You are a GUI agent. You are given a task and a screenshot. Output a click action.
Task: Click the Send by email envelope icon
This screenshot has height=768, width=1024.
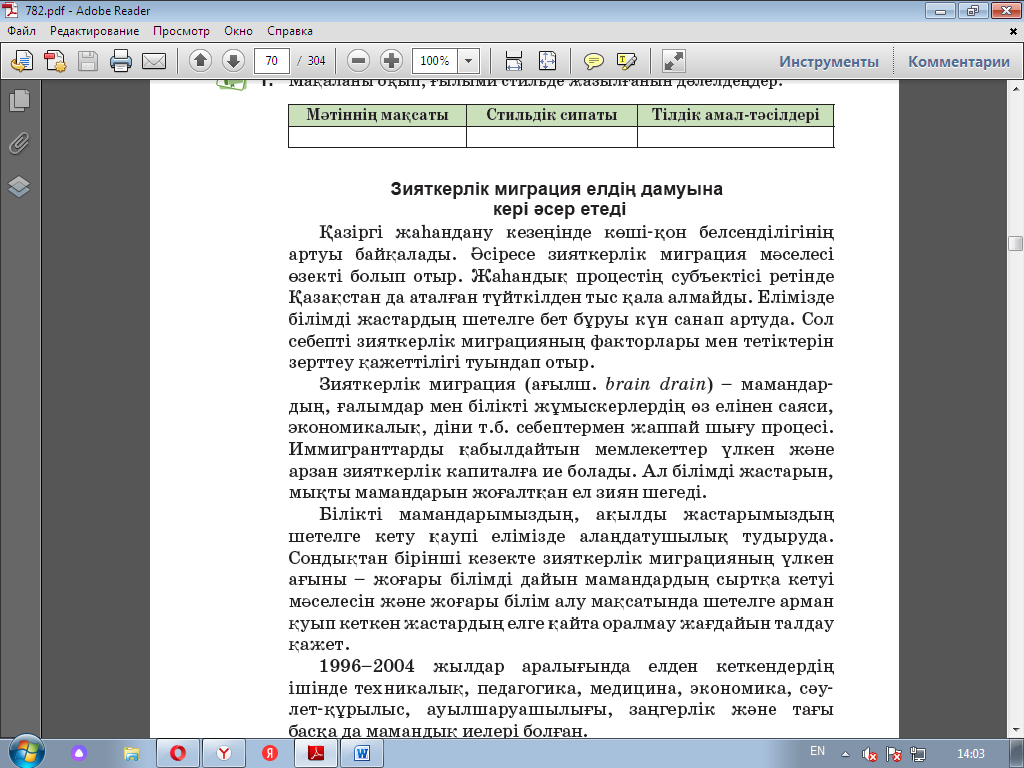154,61
